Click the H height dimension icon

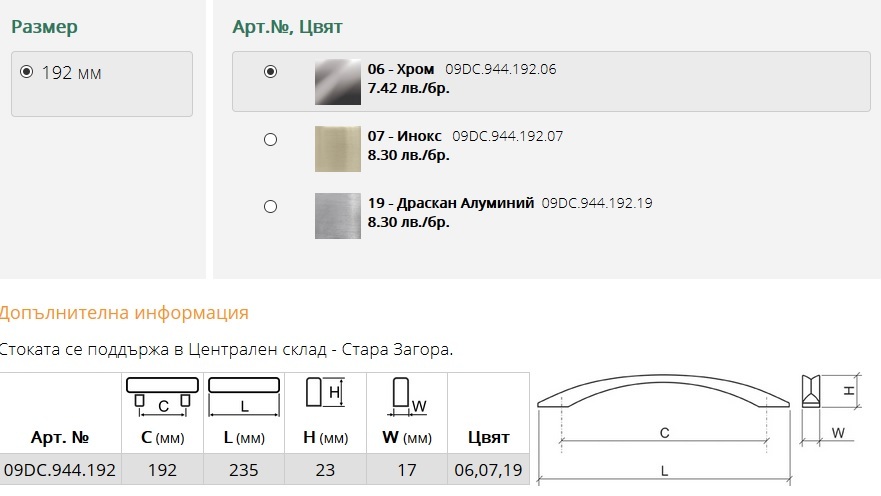click(325, 392)
